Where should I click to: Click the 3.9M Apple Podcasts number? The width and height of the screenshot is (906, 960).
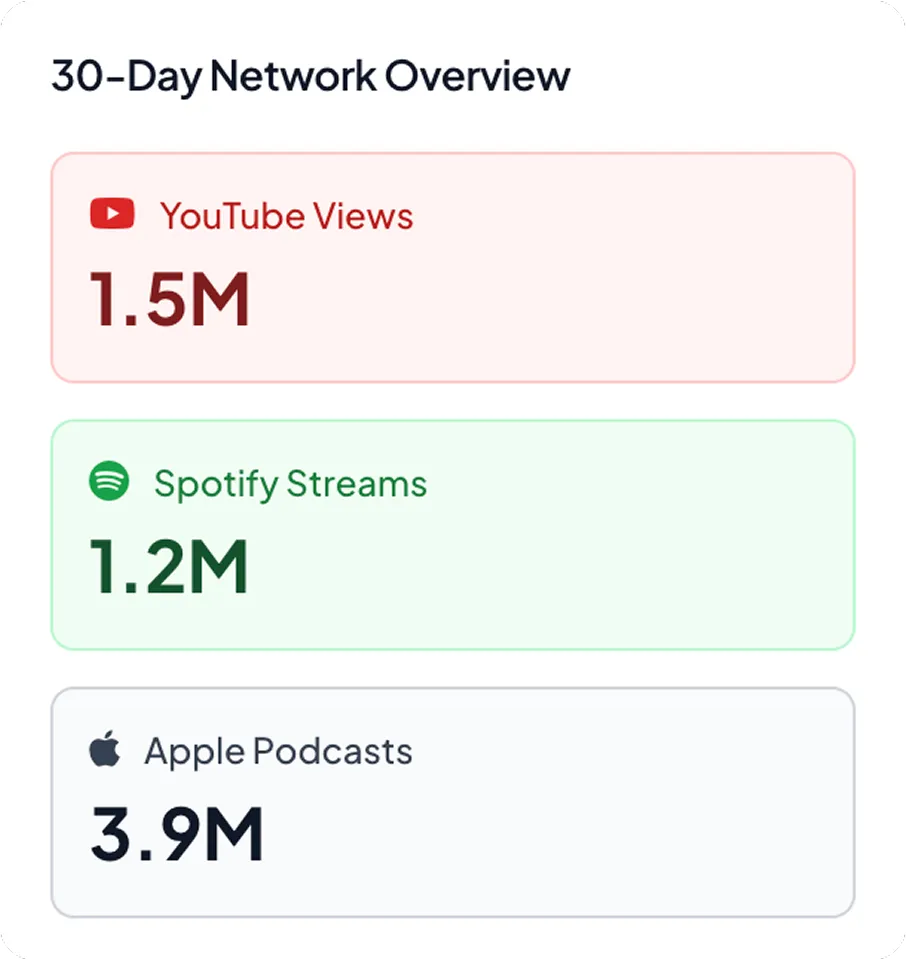pos(175,833)
